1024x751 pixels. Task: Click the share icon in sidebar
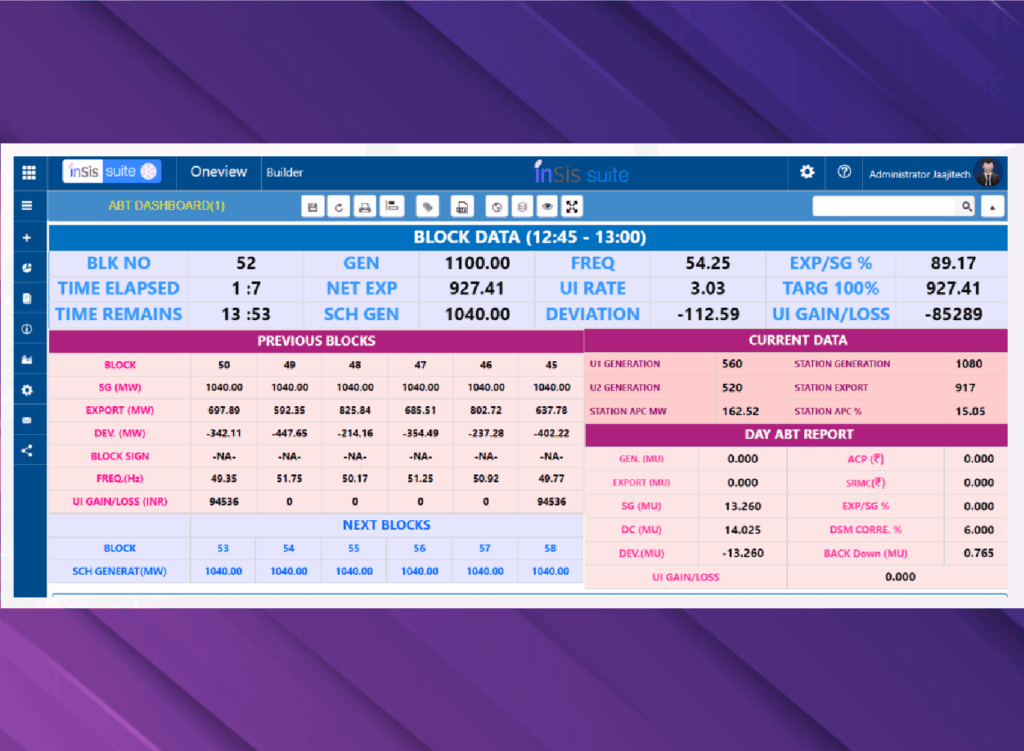pyautogui.click(x=27, y=450)
